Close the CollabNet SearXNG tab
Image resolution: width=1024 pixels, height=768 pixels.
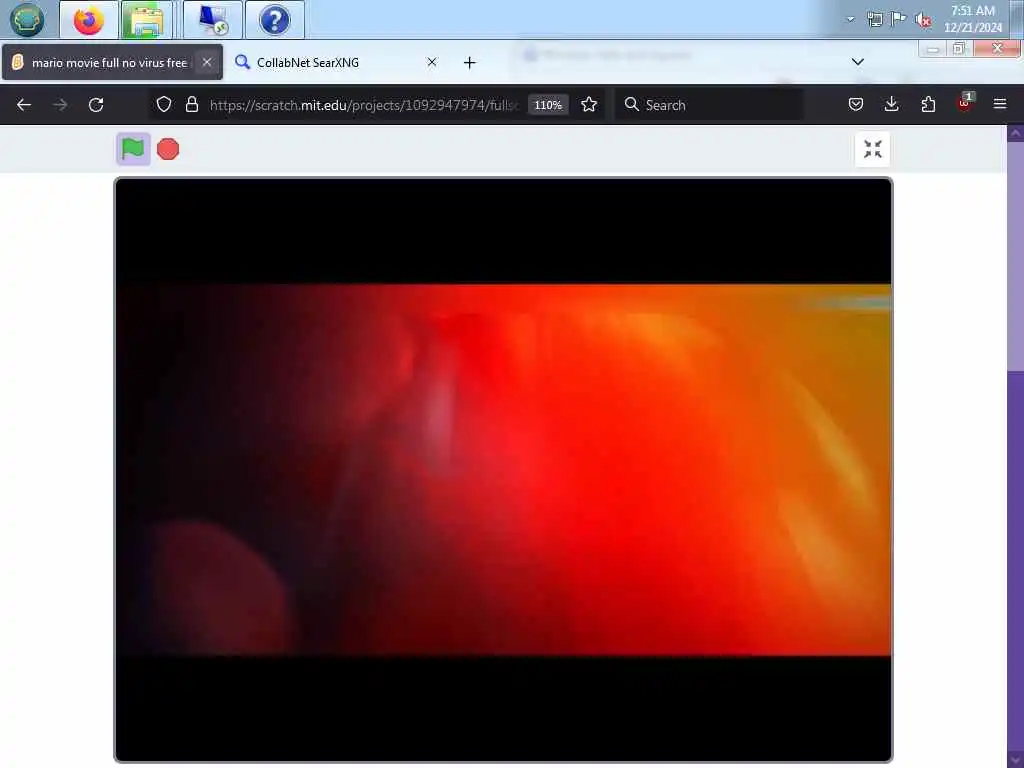[x=432, y=62]
